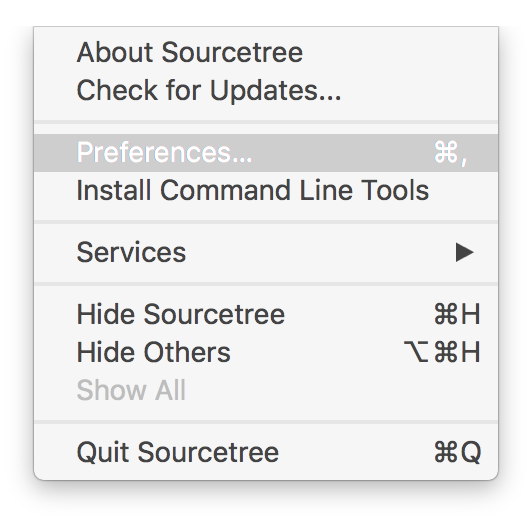Click the separator line above Services

coord(266,222)
